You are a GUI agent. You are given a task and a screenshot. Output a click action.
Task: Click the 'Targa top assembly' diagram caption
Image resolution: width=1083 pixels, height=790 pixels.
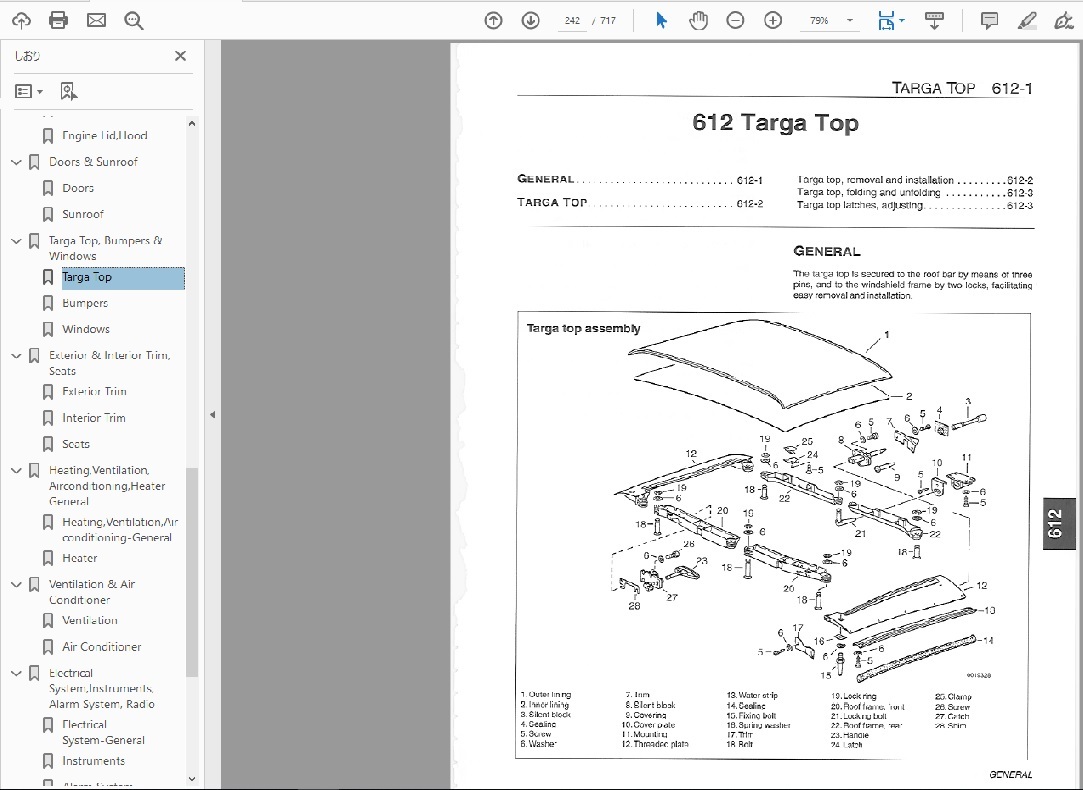coord(584,329)
